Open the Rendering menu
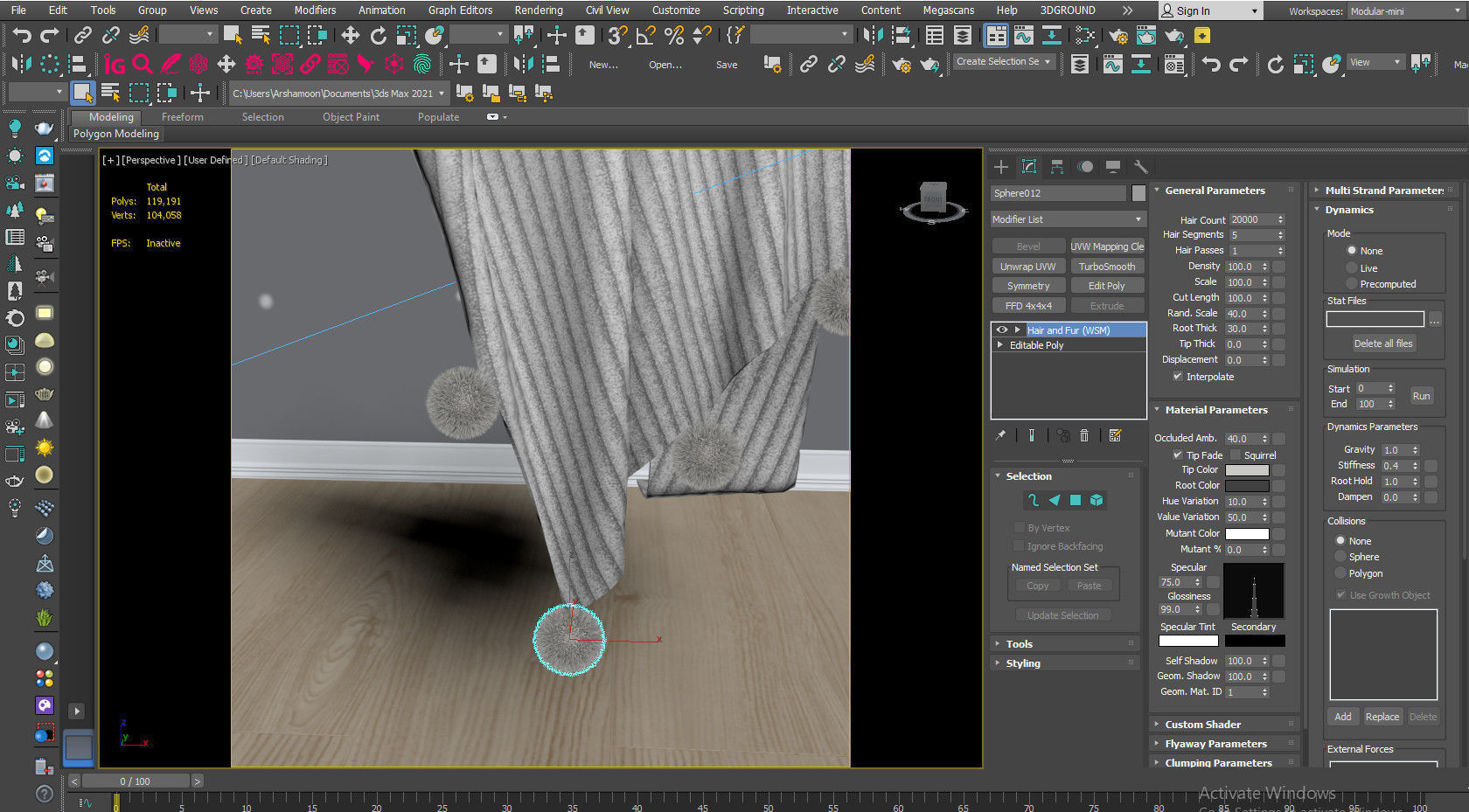The image size is (1469, 812). [x=539, y=10]
